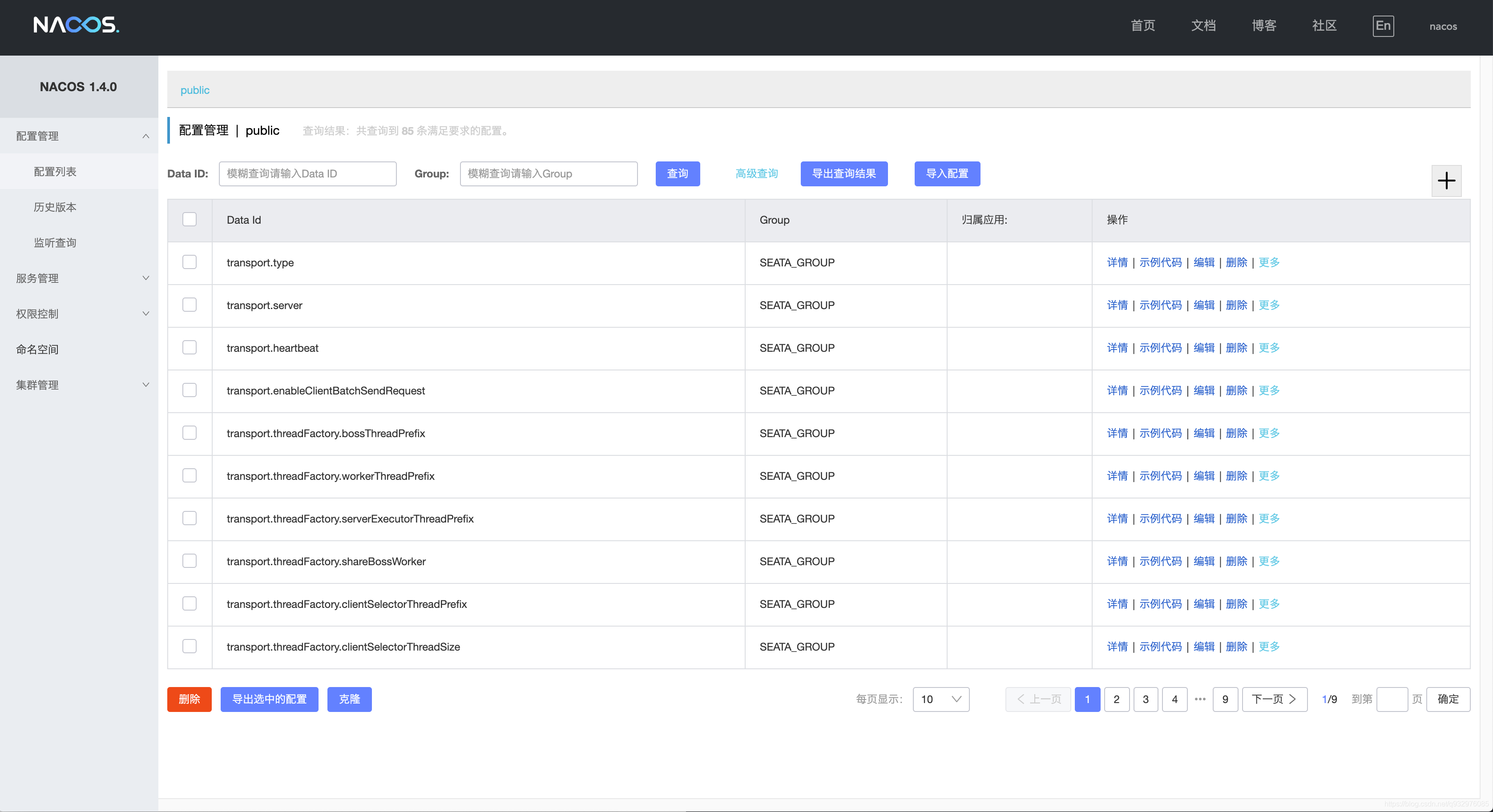The height and width of the screenshot is (812, 1493).
Task: Tick transport.threadFactory.shareBossWorker checkbox
Action: pyautogui.click(x=190, y=561)
